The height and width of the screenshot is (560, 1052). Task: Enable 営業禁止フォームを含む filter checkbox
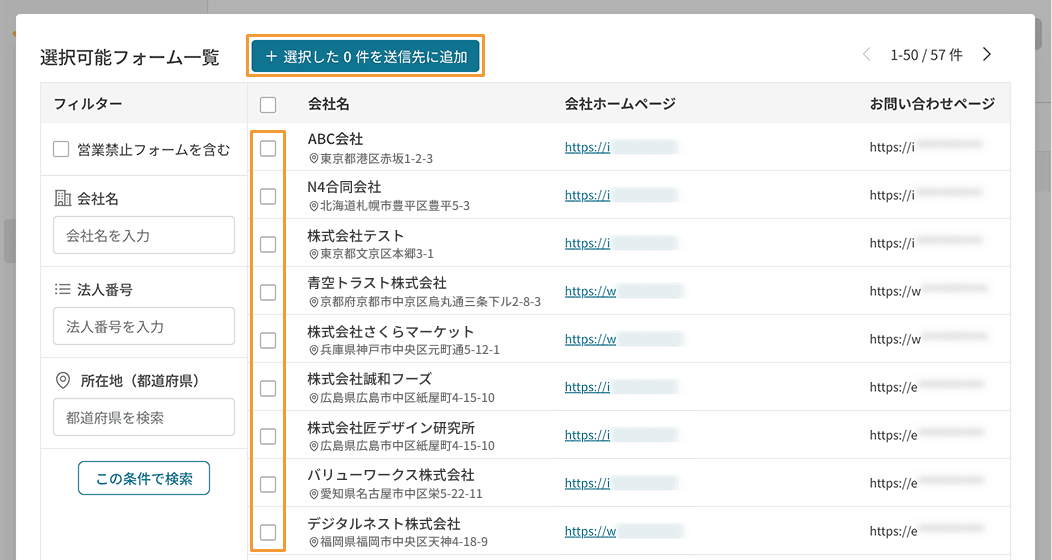coord(61,149)
